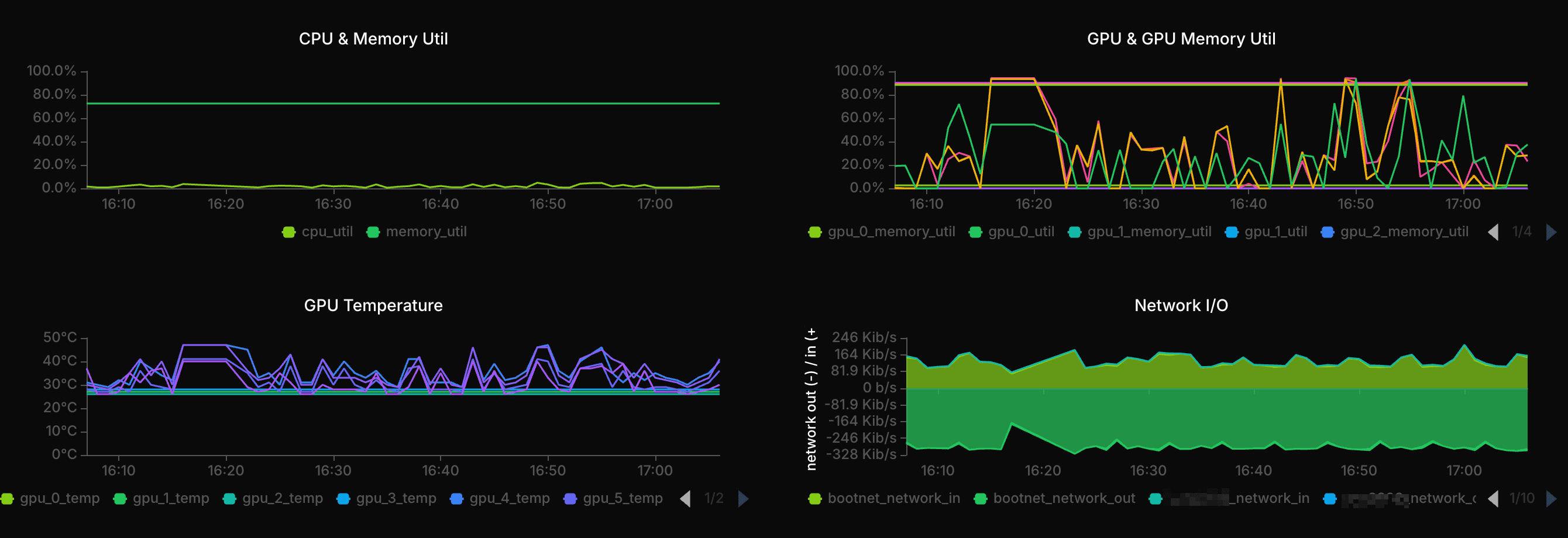
Task: Click the GPU Temperature chart title
Action: pos(373,305)
